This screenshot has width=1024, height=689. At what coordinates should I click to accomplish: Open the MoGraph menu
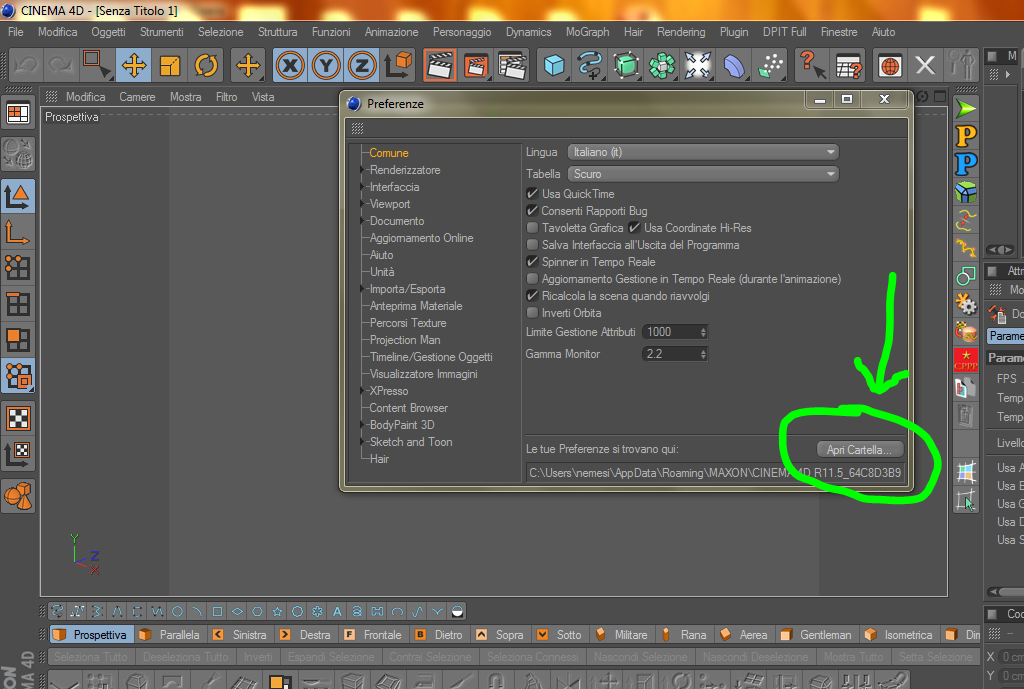point(587,31)
